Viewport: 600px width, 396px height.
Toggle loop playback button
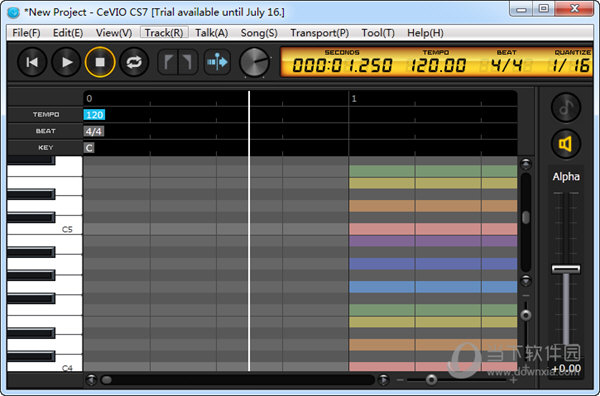[x=134, y=62]
